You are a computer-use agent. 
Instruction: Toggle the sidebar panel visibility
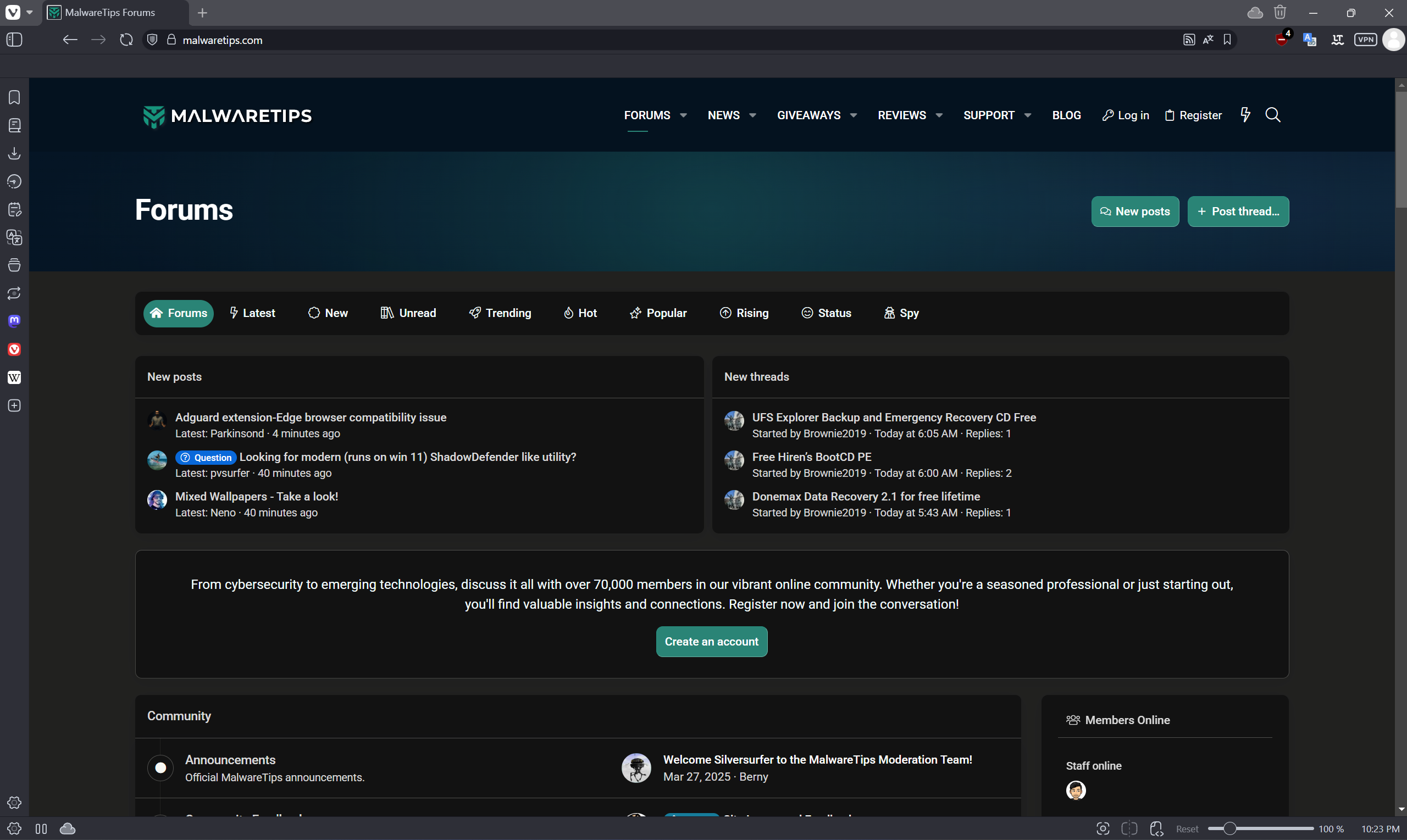pos(14,40)
